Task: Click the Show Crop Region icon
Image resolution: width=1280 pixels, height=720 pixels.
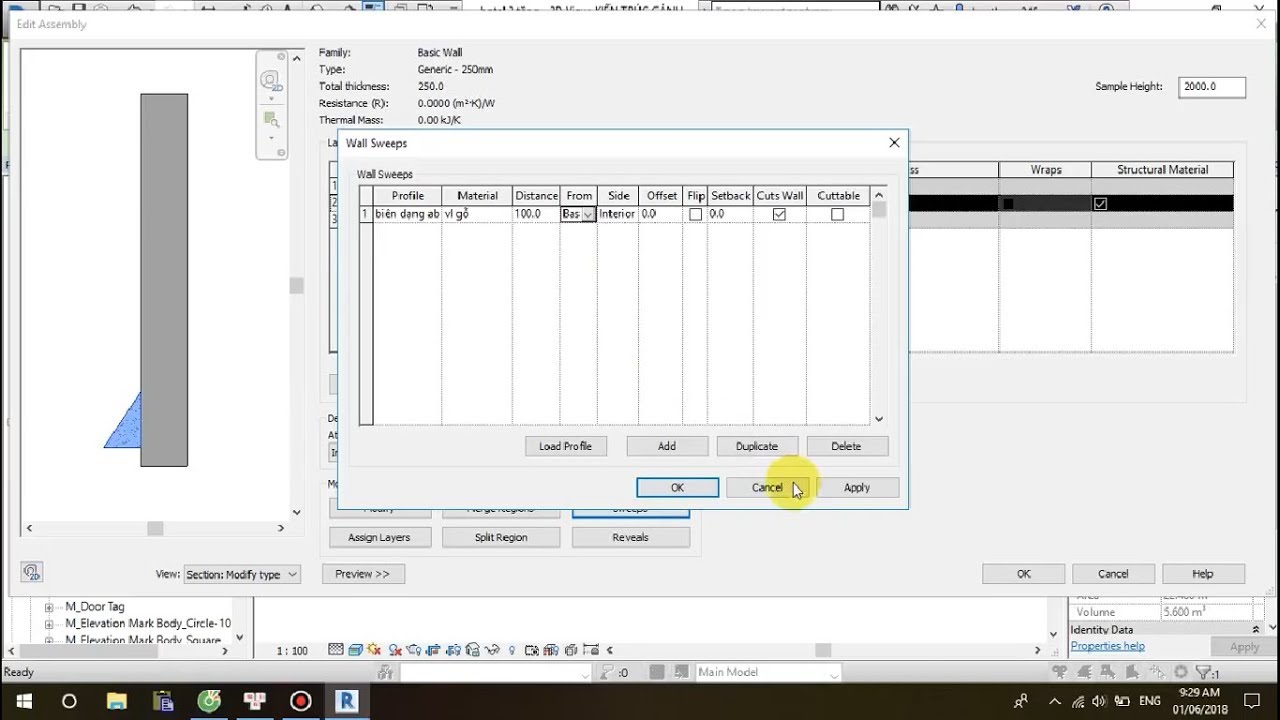Action: pyautogui.click(x=453, y=650)
